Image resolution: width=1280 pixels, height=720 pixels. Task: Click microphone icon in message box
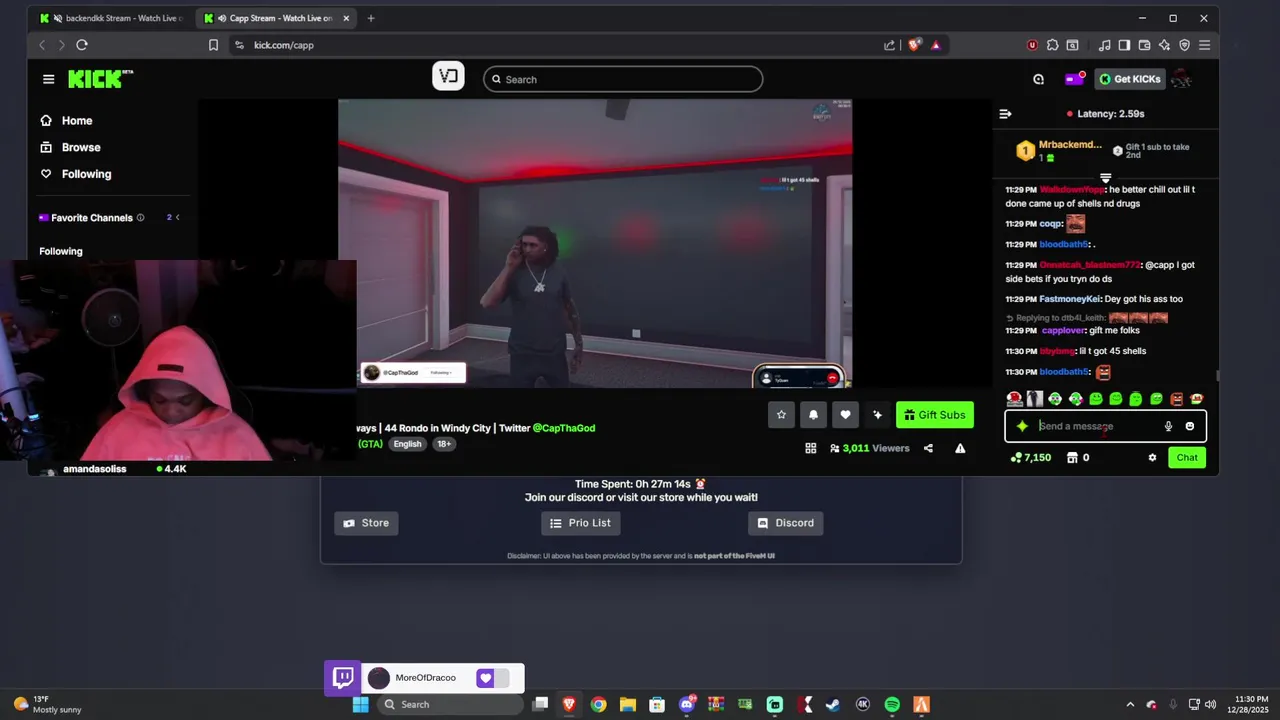(x=1168, y=426)
